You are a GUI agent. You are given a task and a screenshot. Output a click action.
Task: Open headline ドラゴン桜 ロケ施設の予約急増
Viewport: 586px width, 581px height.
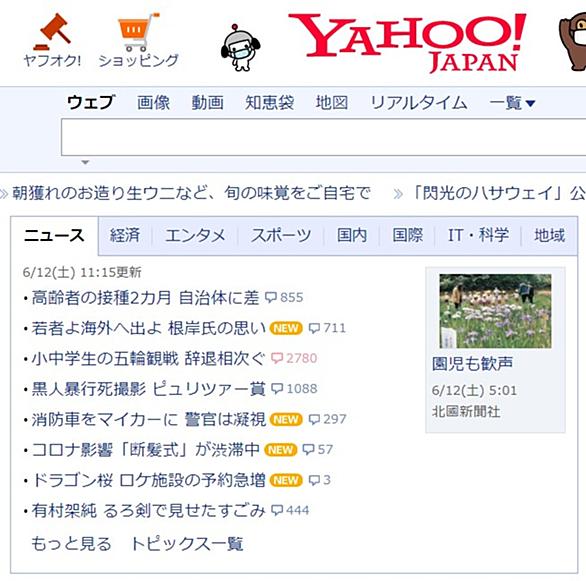148,480
